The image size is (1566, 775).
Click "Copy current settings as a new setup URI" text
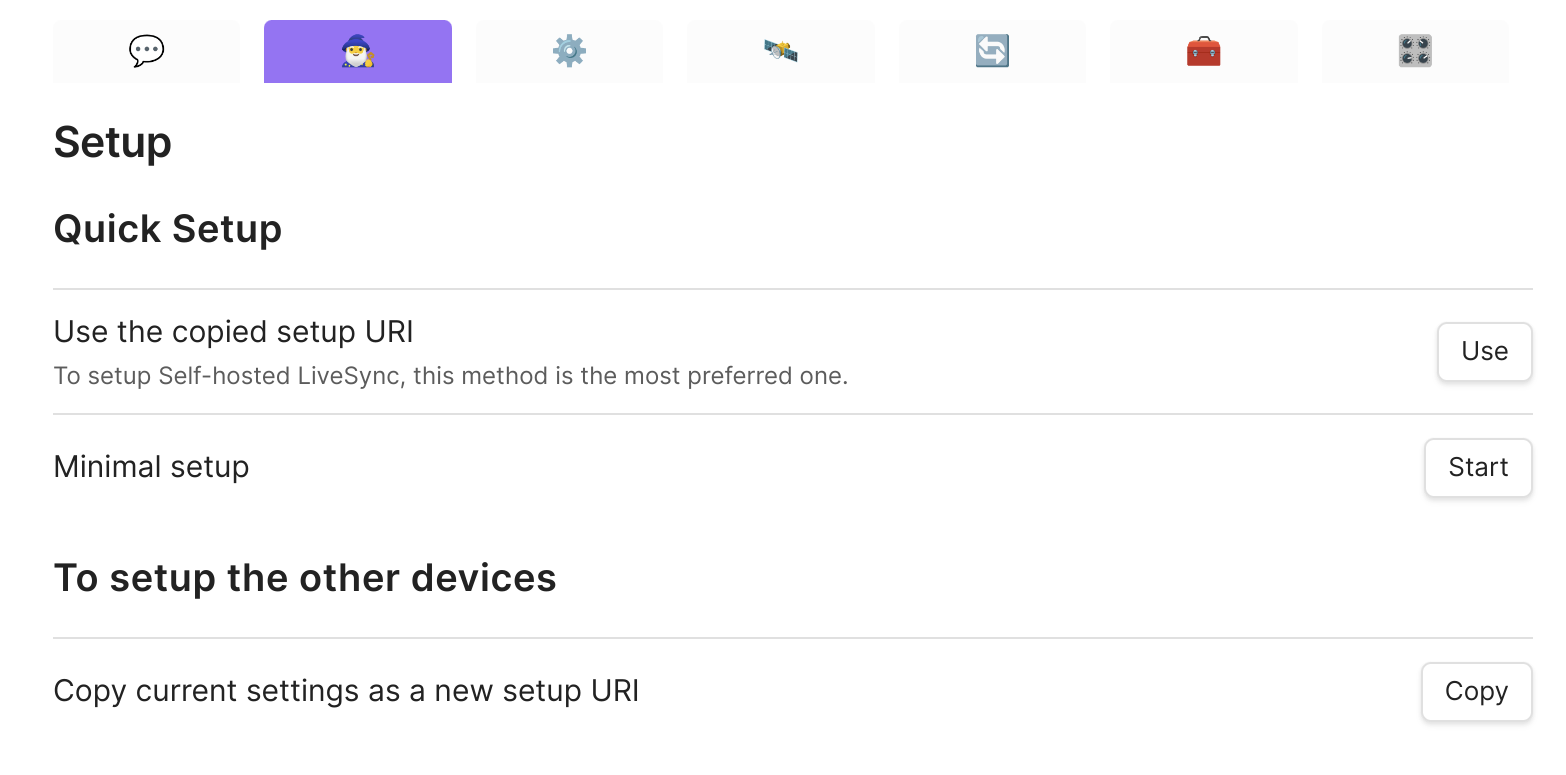346,691
